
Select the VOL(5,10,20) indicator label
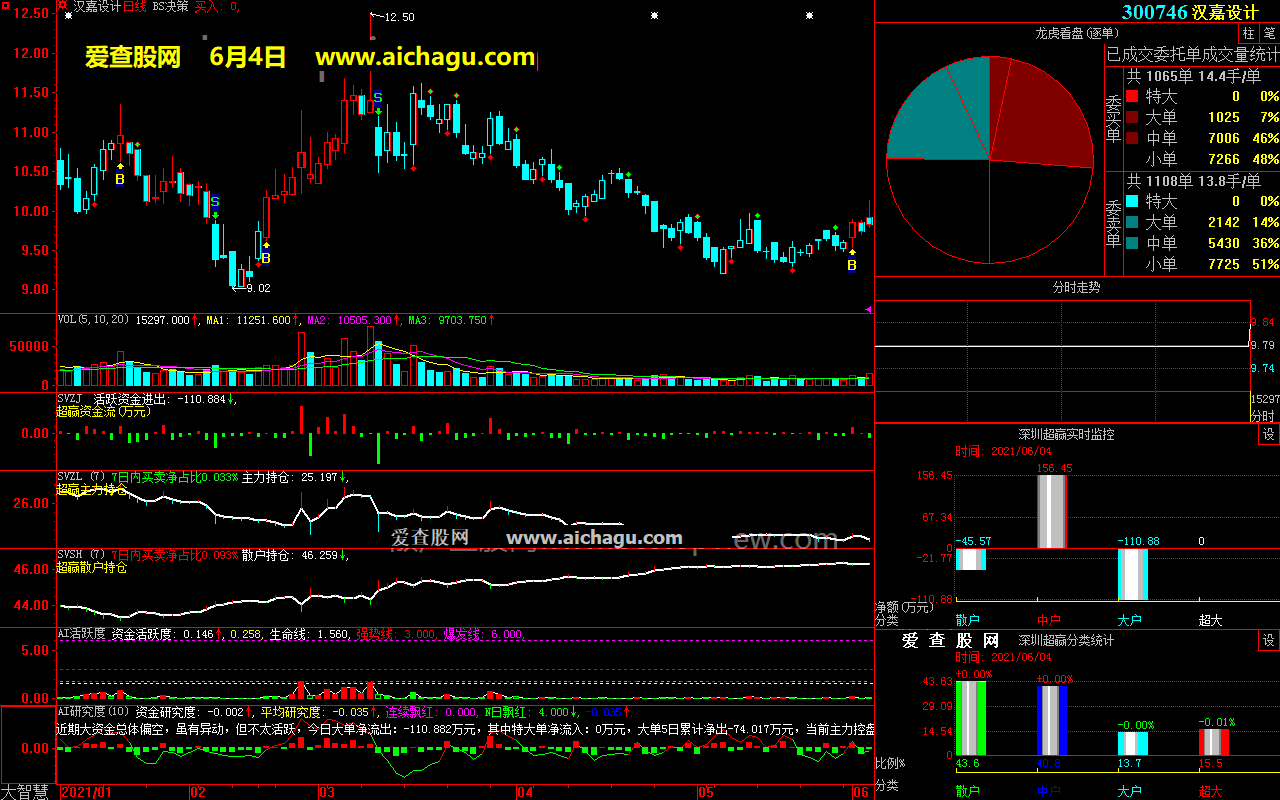click(x=94, y=320)
